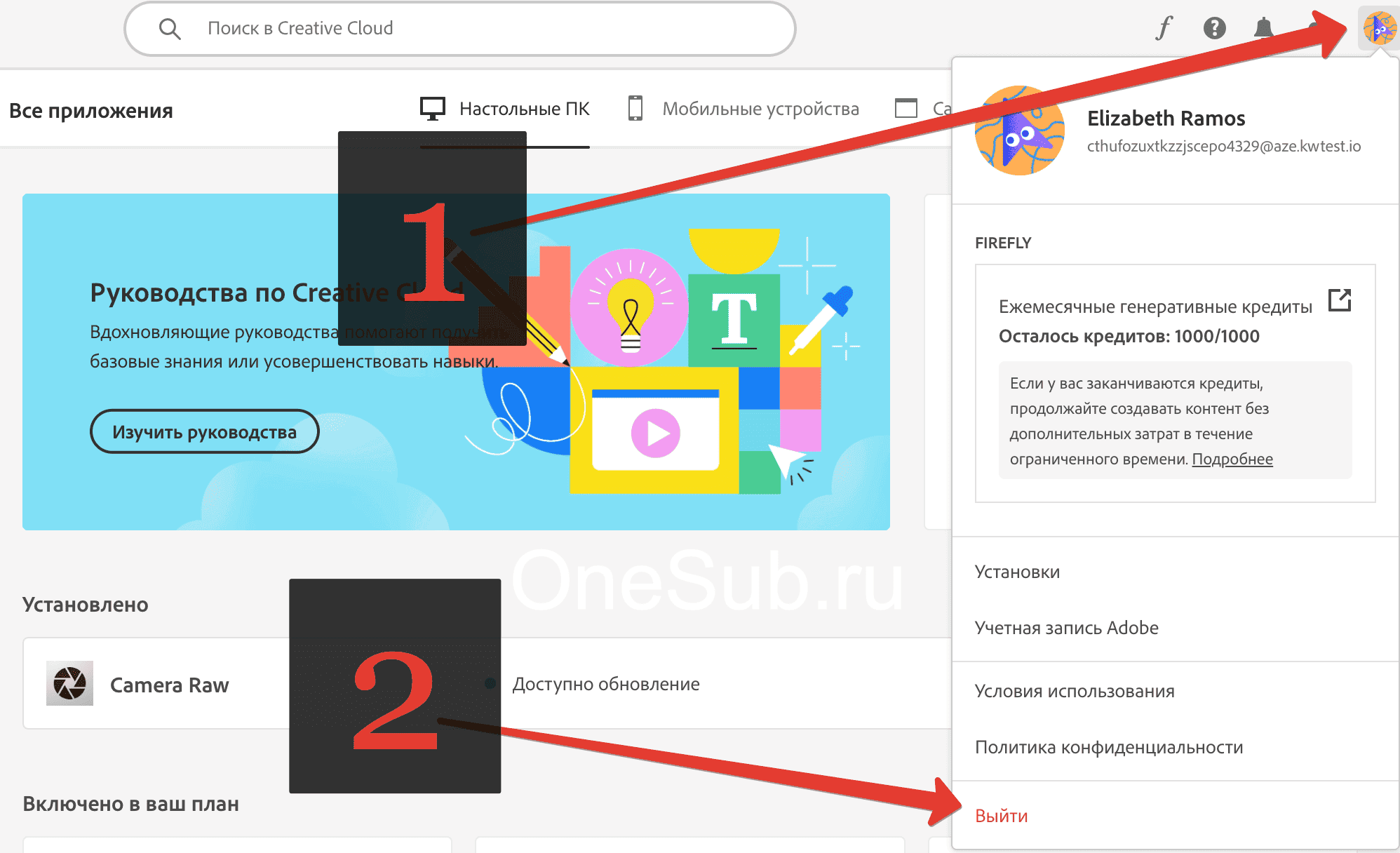Open Условия использования
The width and height of the screenshot is (1400, 853).
point(1073,691)
